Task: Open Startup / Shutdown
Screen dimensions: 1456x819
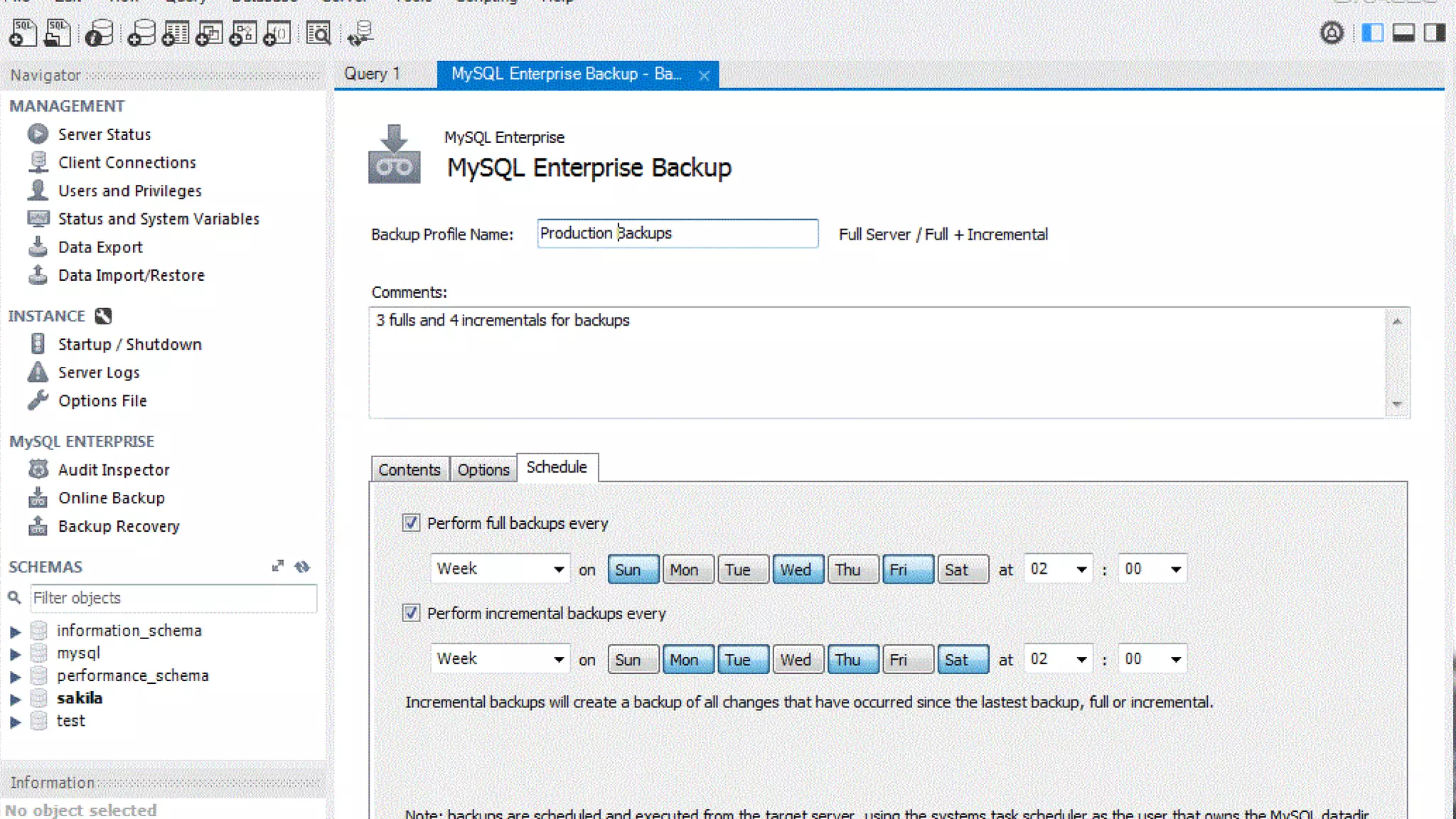Action: pos(130,344)
